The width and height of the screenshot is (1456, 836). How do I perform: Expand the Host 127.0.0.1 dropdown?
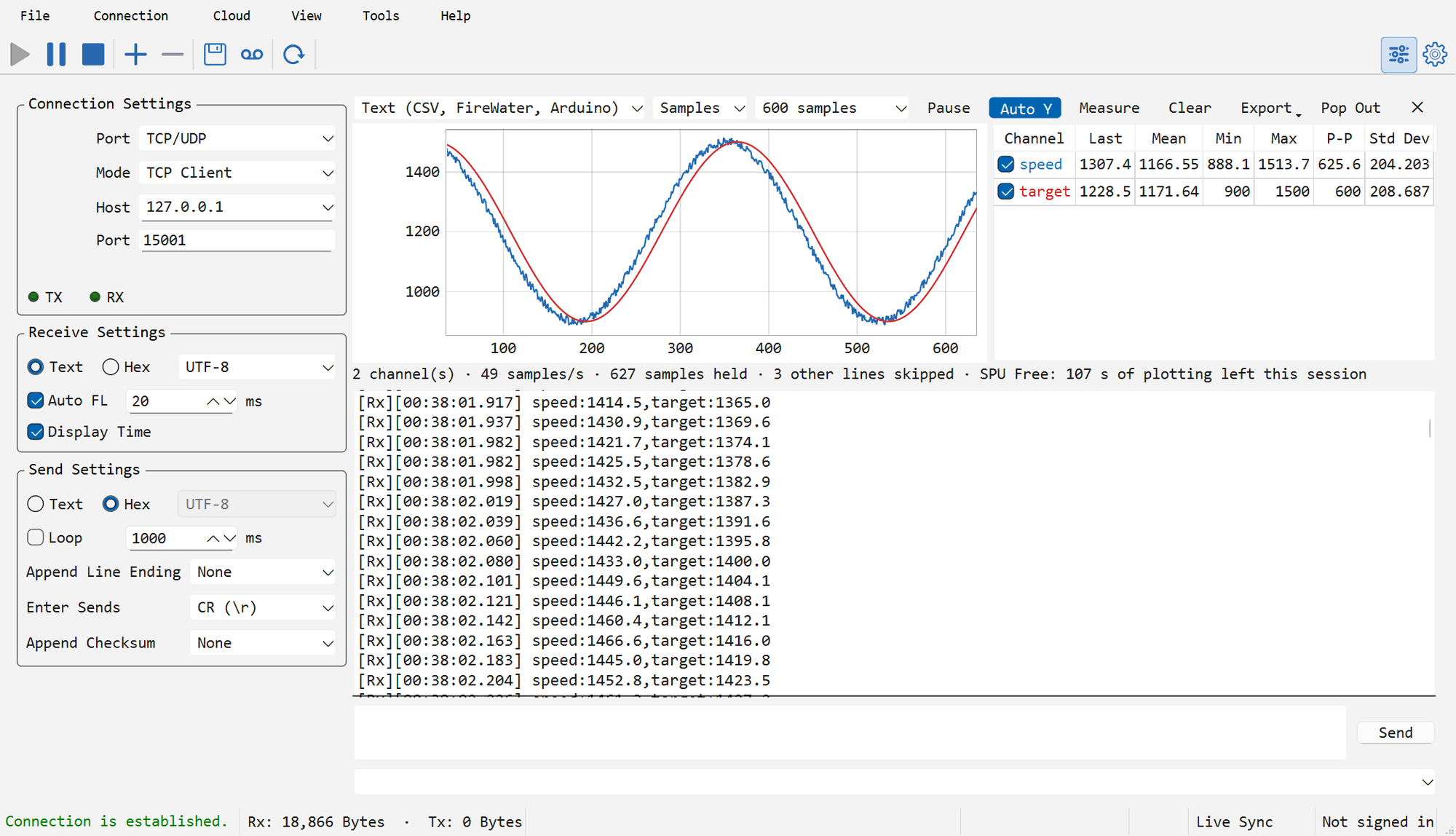(237, 207)
